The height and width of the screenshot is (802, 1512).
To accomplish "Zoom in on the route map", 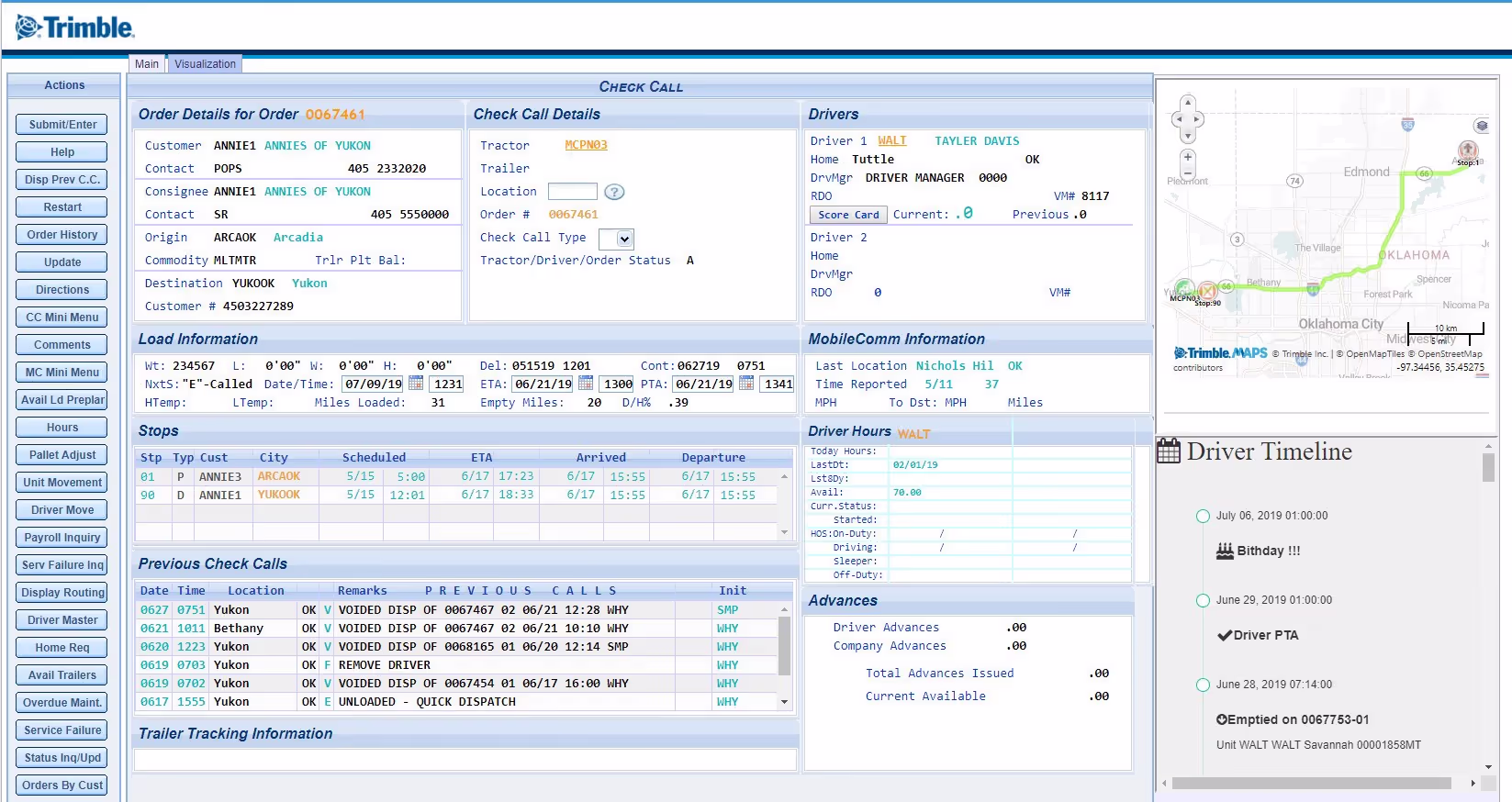I will (1188, 157).
